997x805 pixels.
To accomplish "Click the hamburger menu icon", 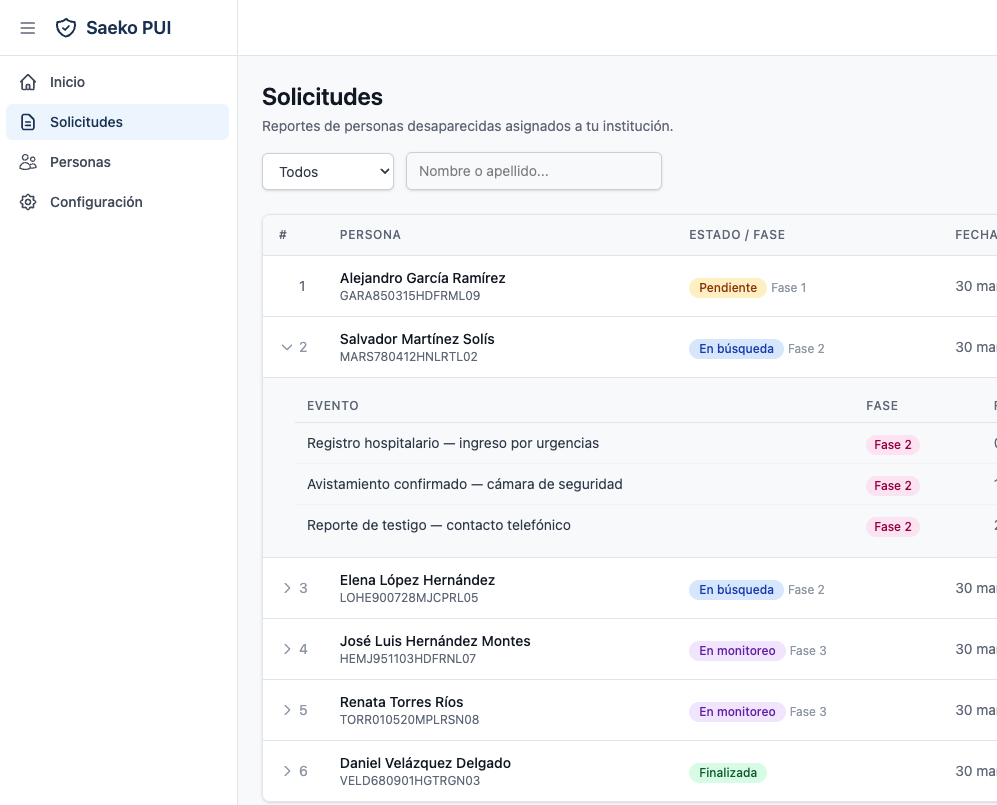I will point(28,28).
